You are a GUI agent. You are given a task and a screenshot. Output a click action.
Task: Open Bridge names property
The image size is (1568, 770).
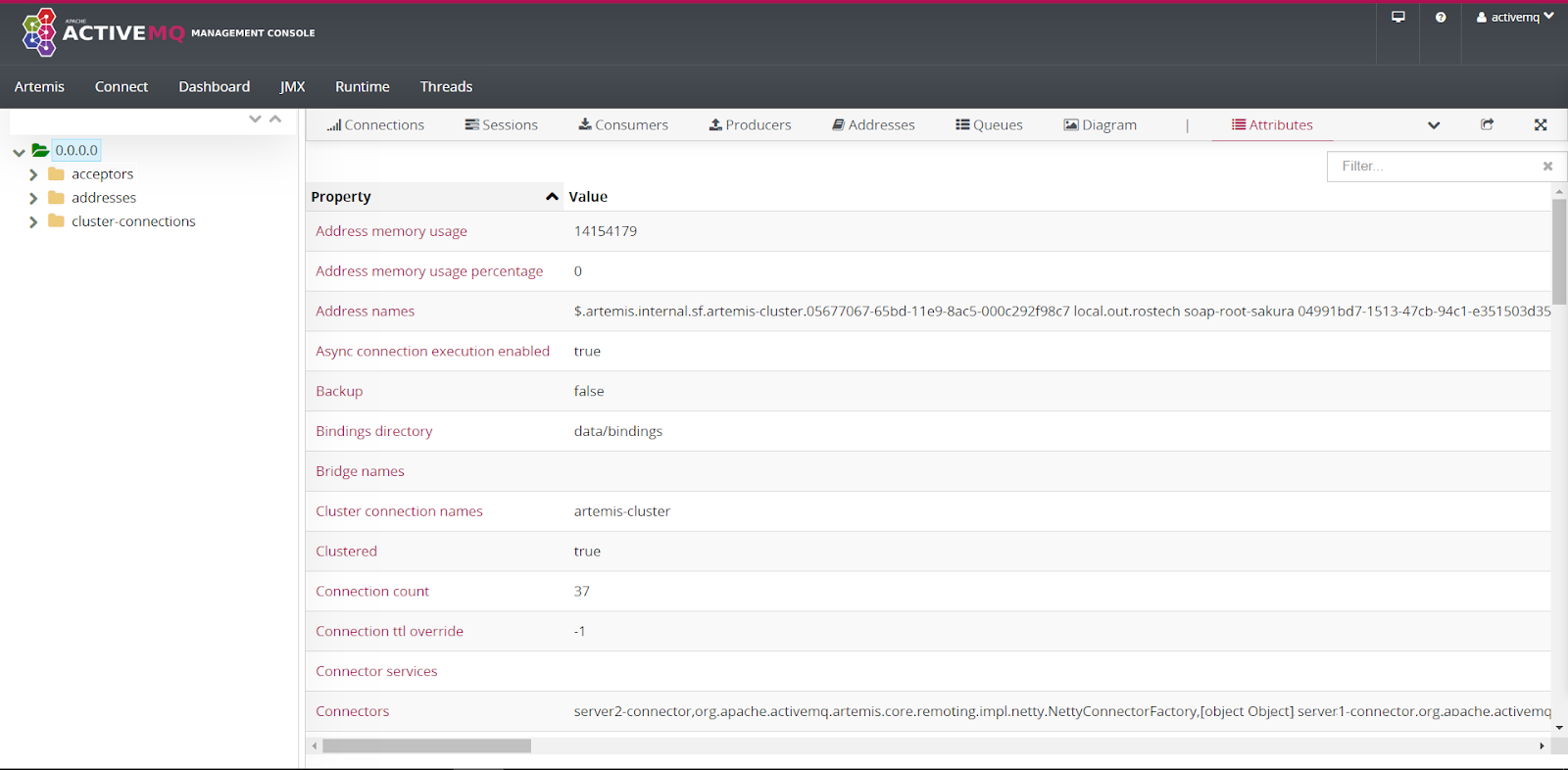[360, 471]
